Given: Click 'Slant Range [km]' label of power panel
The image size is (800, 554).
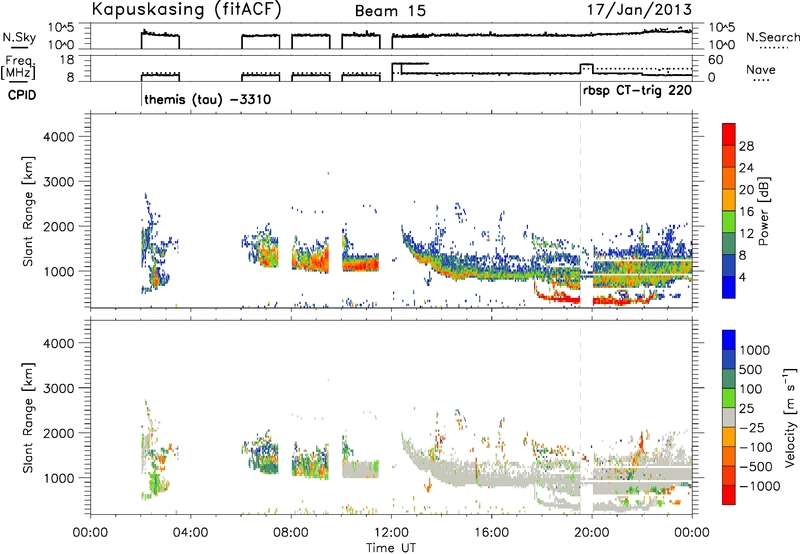Looking at the screenshot, I should pos(28,211).
